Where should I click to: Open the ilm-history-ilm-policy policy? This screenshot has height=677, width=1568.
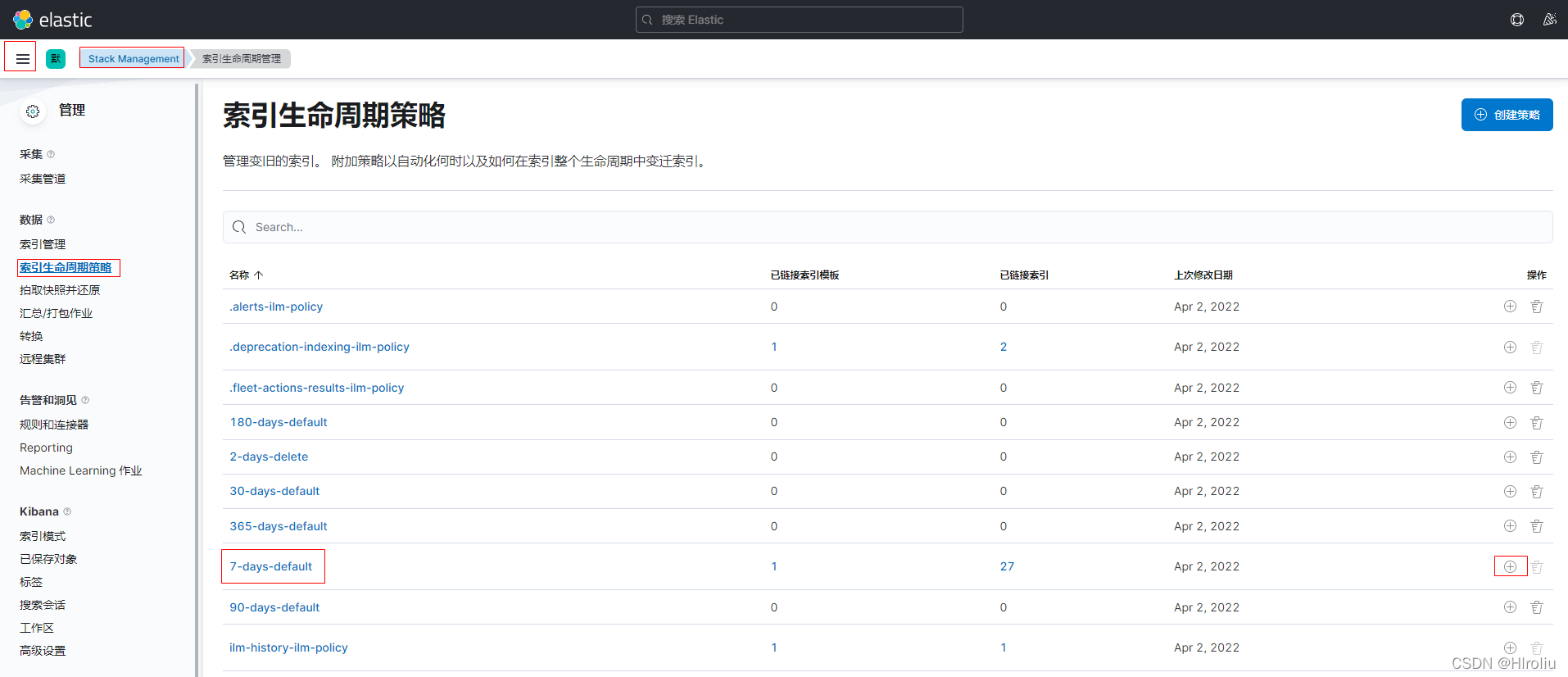pos(288,647)
